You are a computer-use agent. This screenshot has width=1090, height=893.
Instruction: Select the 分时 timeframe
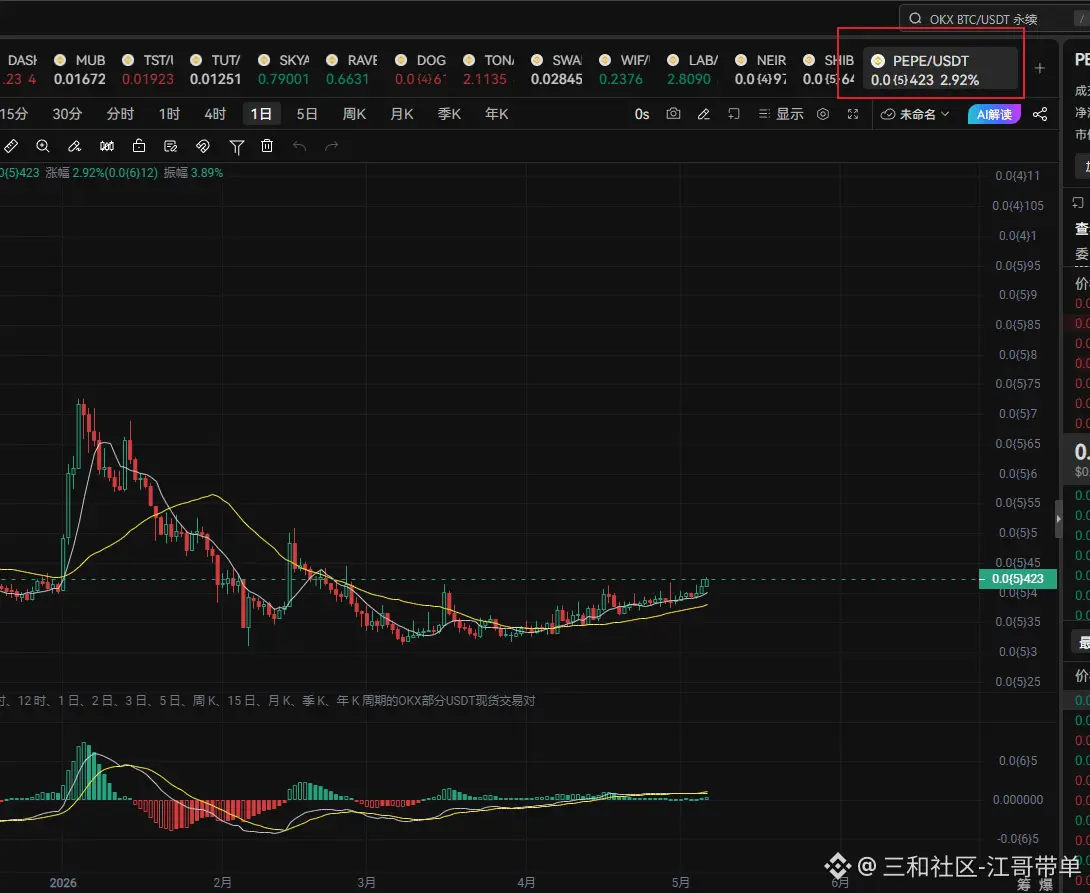(120, 114)
